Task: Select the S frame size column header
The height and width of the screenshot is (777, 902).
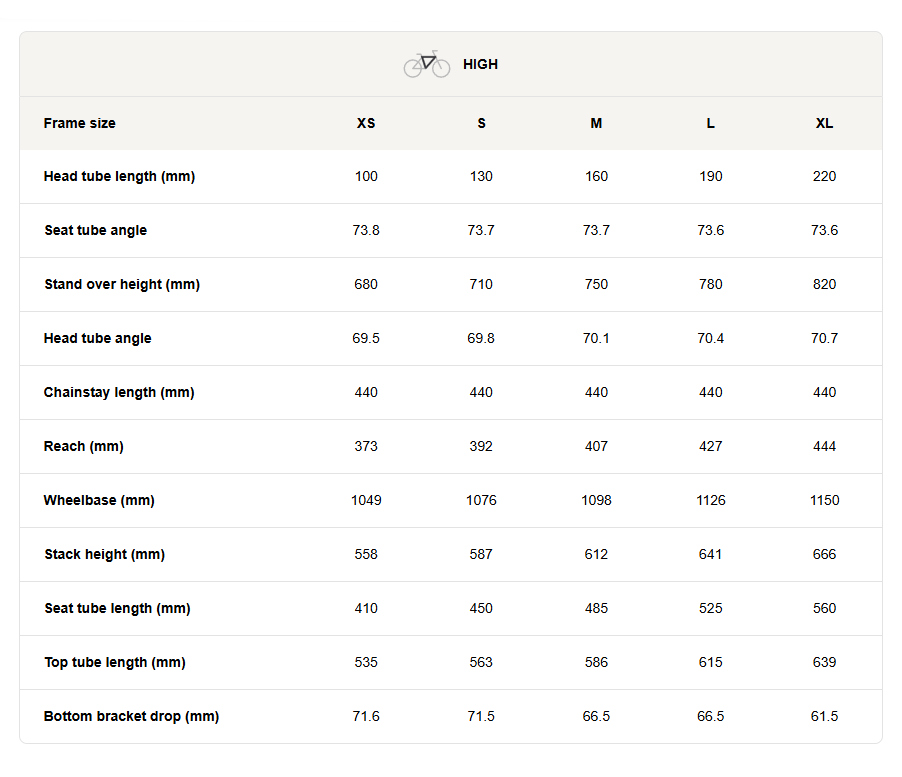Action: [481, 123]
